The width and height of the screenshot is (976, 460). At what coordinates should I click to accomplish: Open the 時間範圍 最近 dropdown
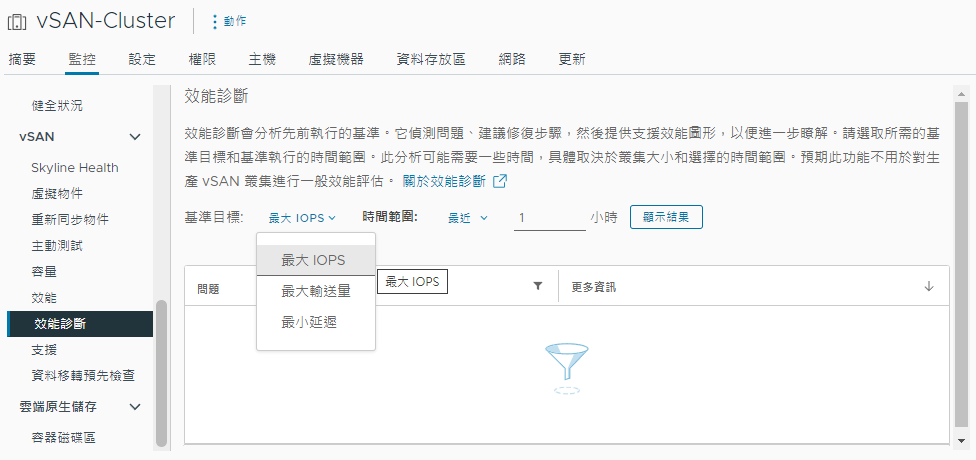tap(467, 218)
